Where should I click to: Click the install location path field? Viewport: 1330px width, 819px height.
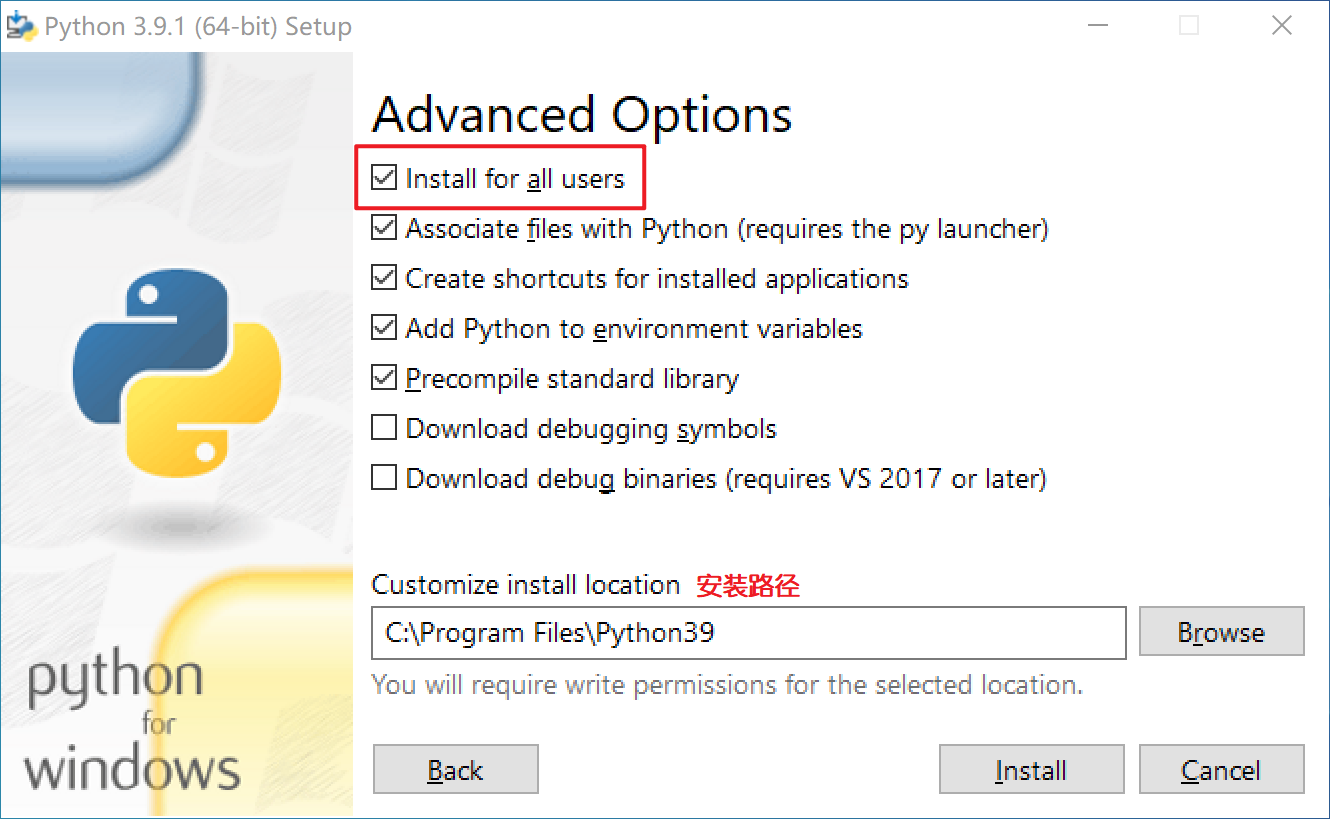[x=749, y=633]
